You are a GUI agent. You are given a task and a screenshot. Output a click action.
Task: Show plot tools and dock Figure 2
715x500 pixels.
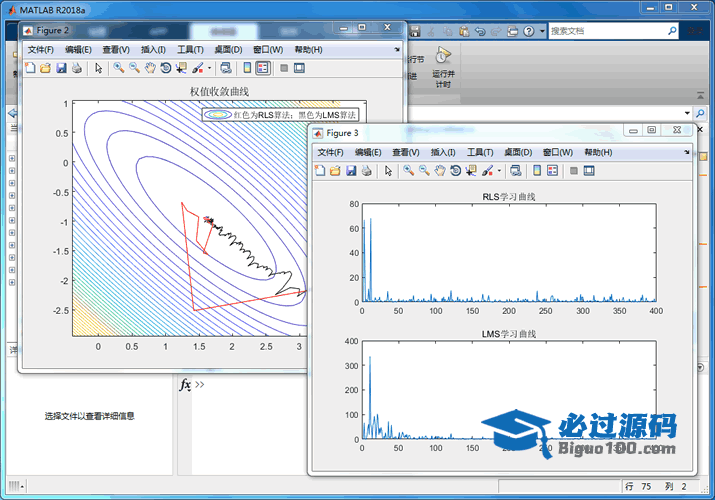click(299, 68)
